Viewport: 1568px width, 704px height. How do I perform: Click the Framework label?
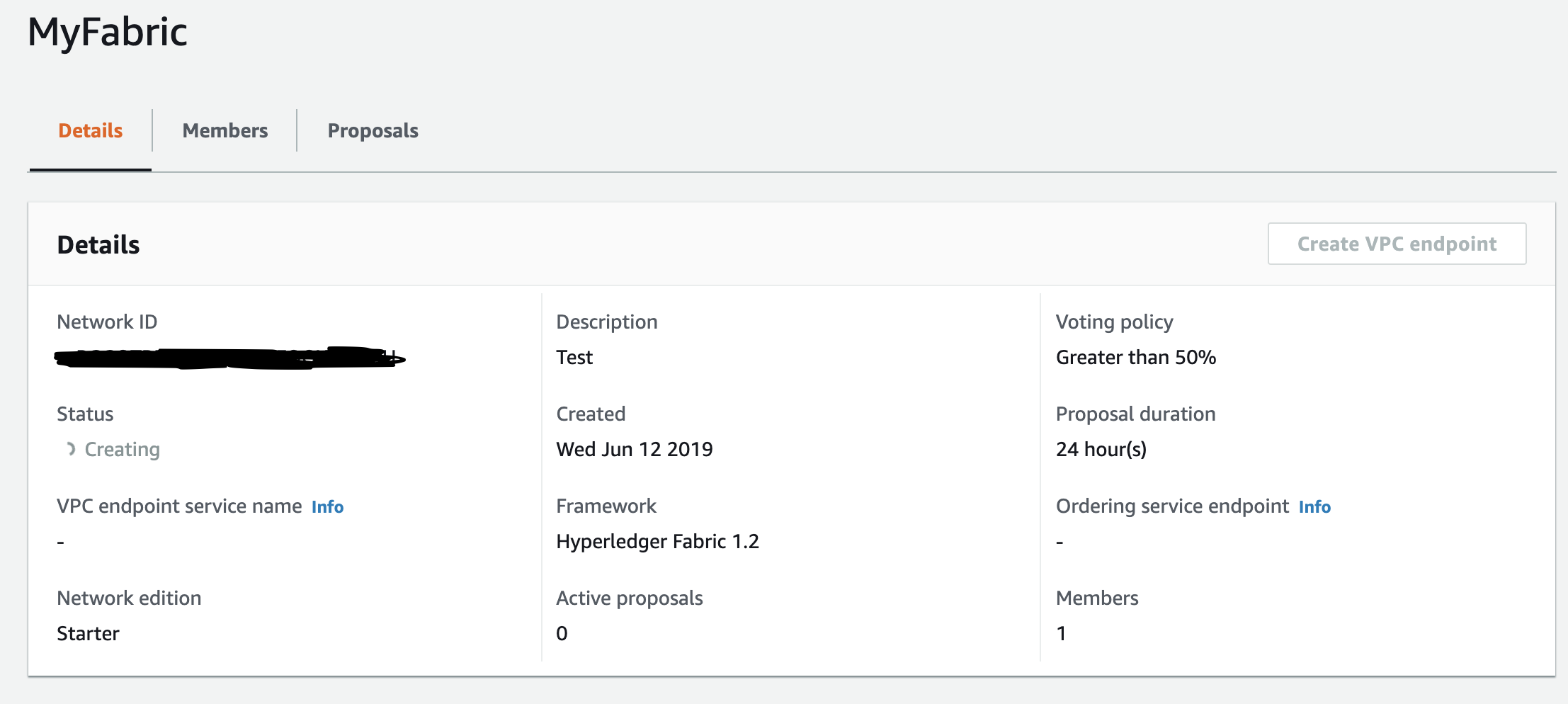[606, 506]
